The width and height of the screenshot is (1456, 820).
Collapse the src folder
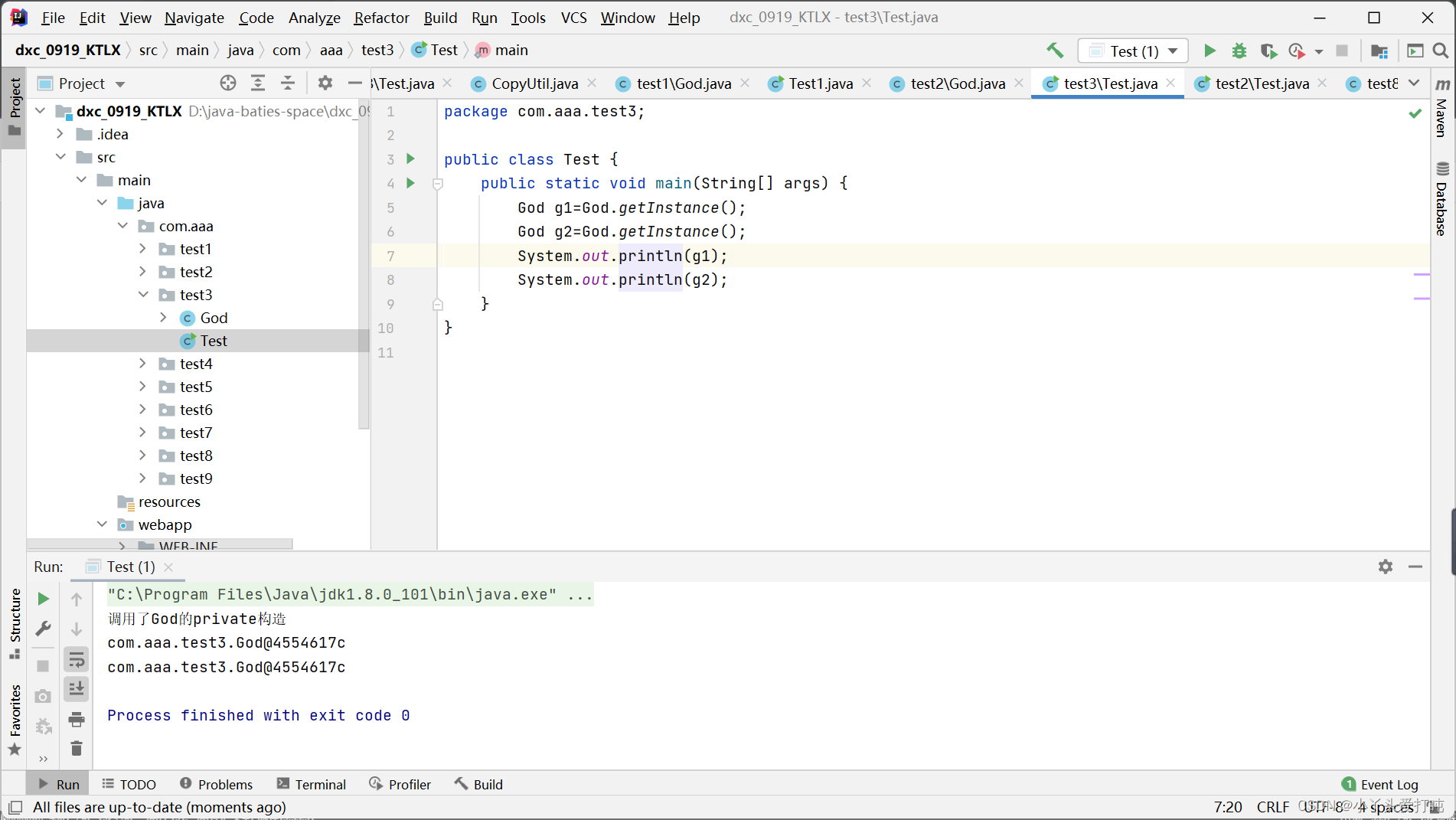[61, 157]
